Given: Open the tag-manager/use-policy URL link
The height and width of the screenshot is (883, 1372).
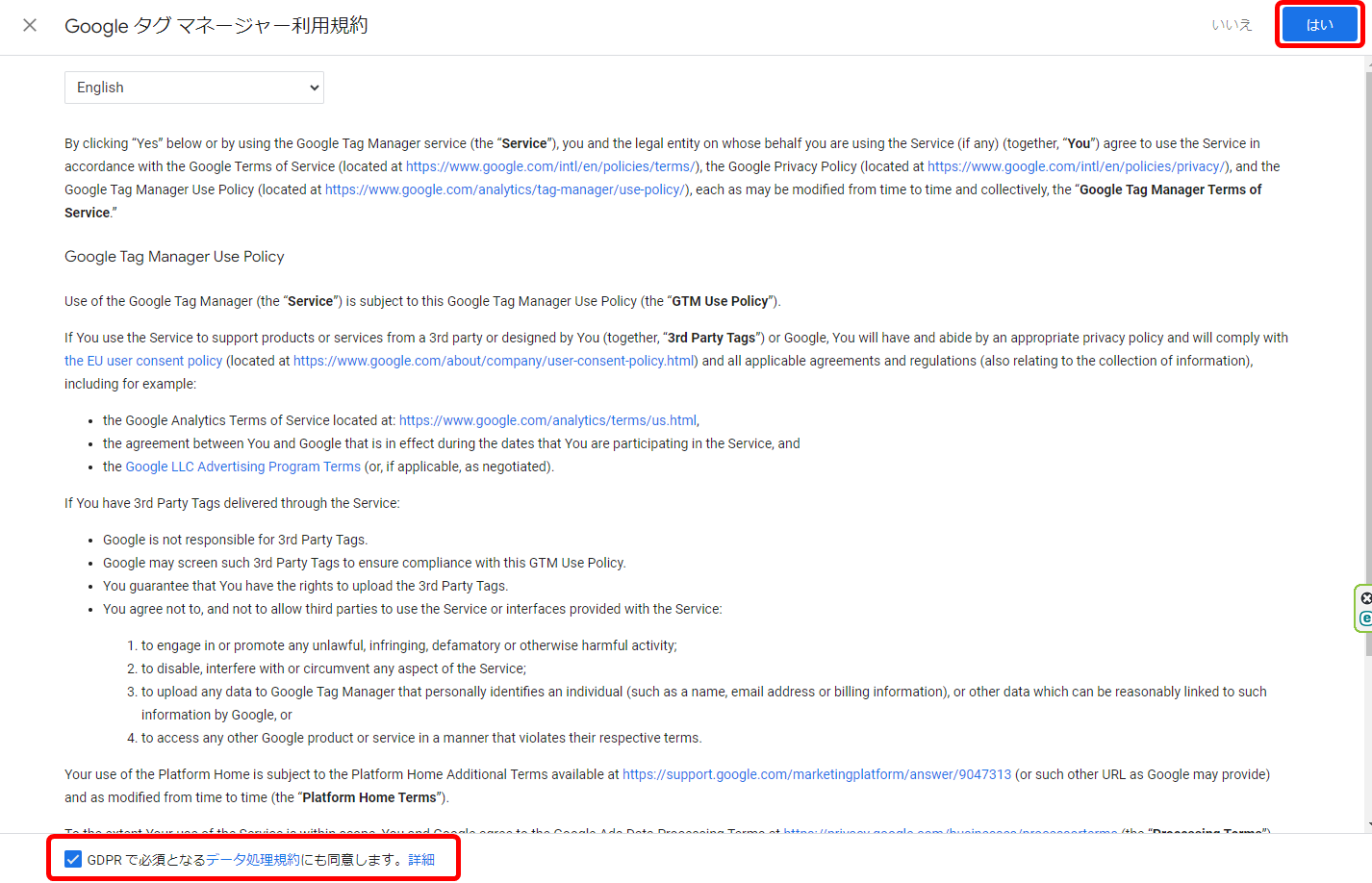Looking at the screenshot, I should 506,189.
